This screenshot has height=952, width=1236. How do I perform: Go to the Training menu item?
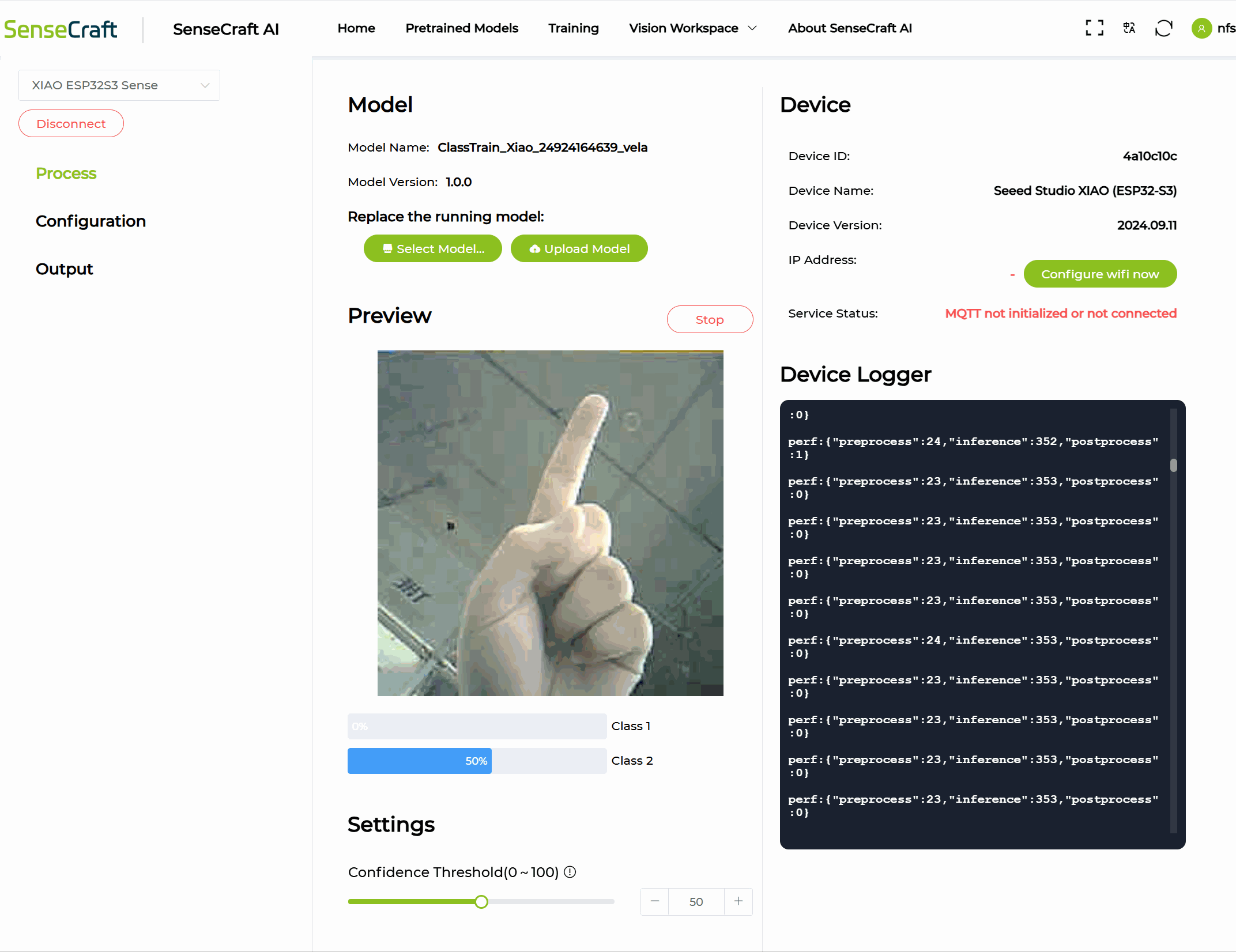click(573, 28)
